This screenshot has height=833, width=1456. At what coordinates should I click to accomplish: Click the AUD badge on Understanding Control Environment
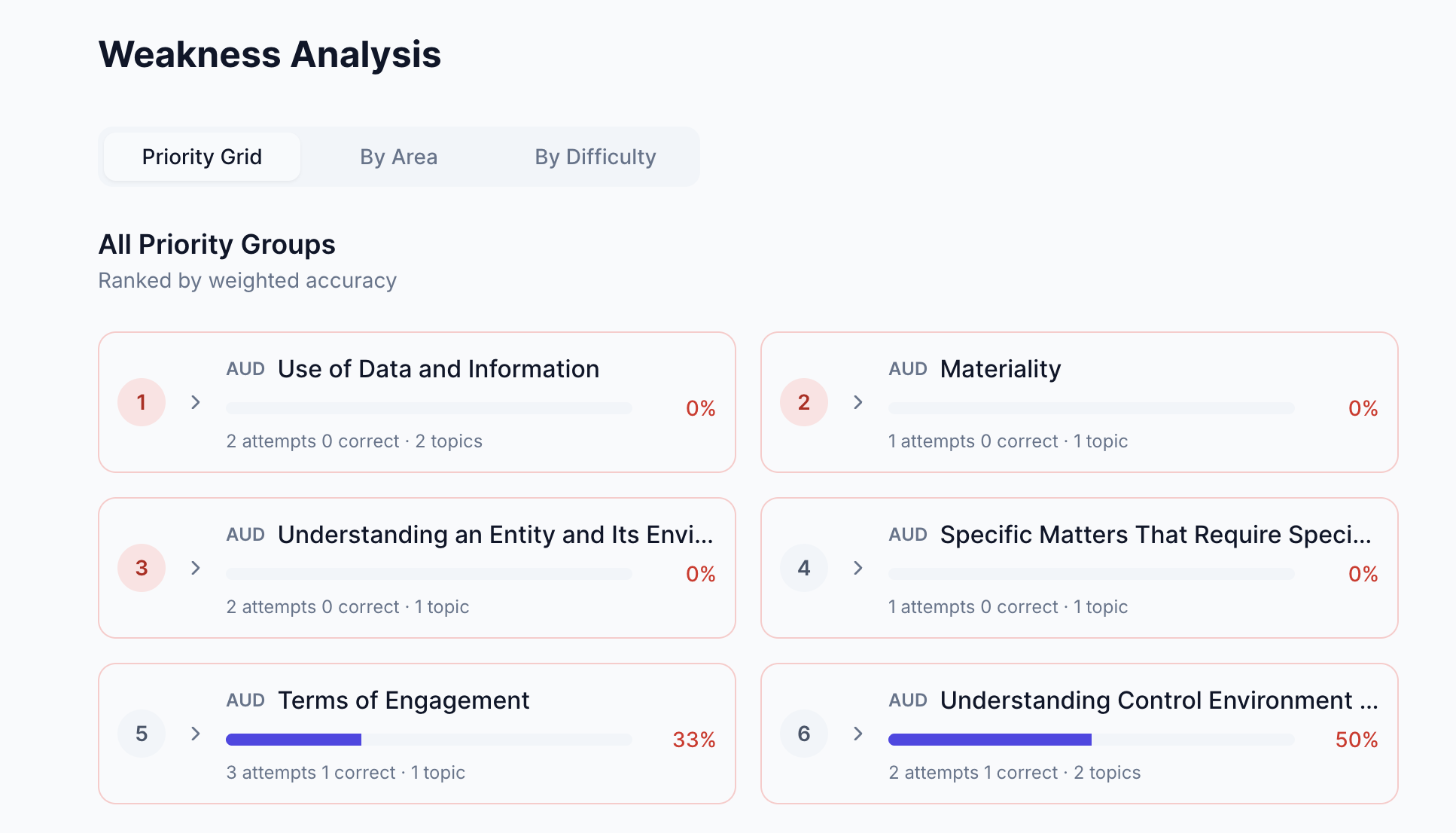pyautogui.click(x=907, y=700)
